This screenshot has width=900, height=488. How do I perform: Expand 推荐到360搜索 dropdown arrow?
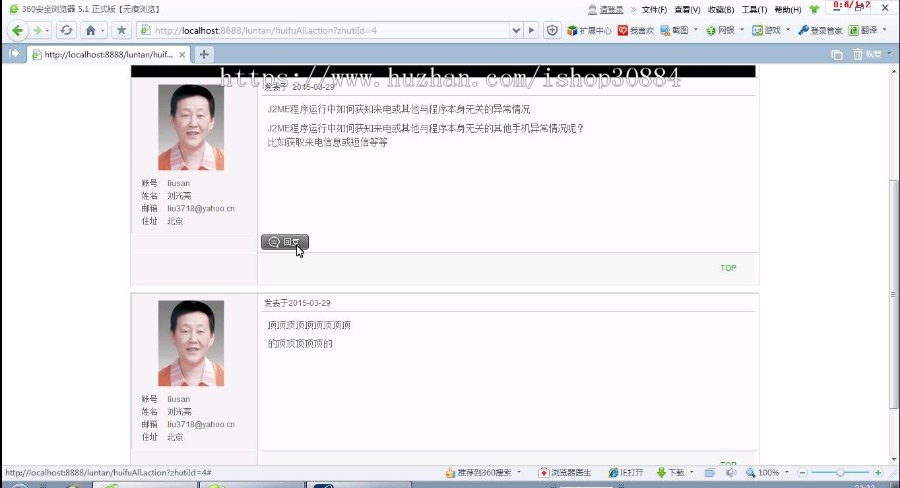pyautogui.click(x=519, y=472)
